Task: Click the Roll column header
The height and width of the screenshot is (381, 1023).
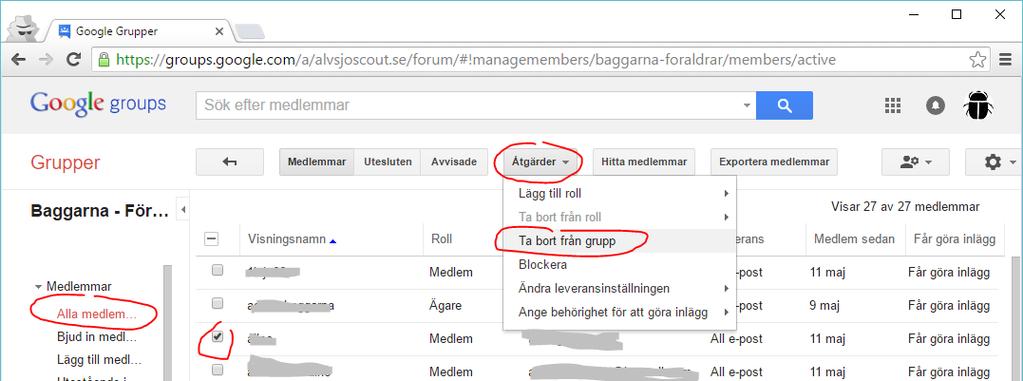Action: [x=442, y=239]
